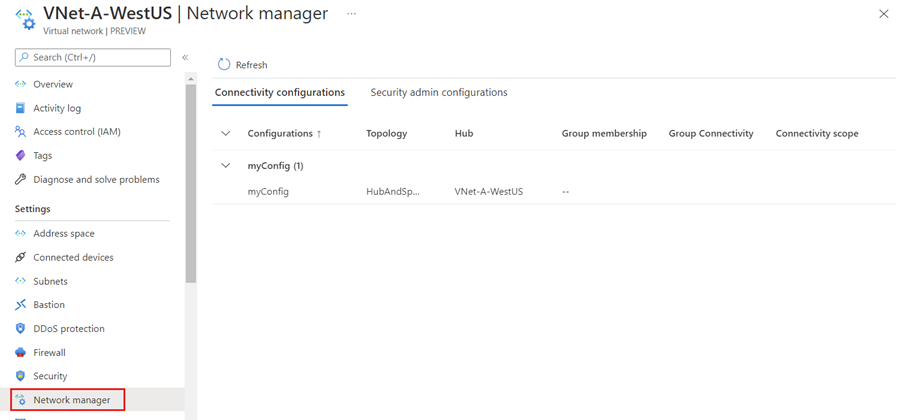Viewport: 901px width, 420px height.
Task: Click the Hub column header
Action: (464, 133)
